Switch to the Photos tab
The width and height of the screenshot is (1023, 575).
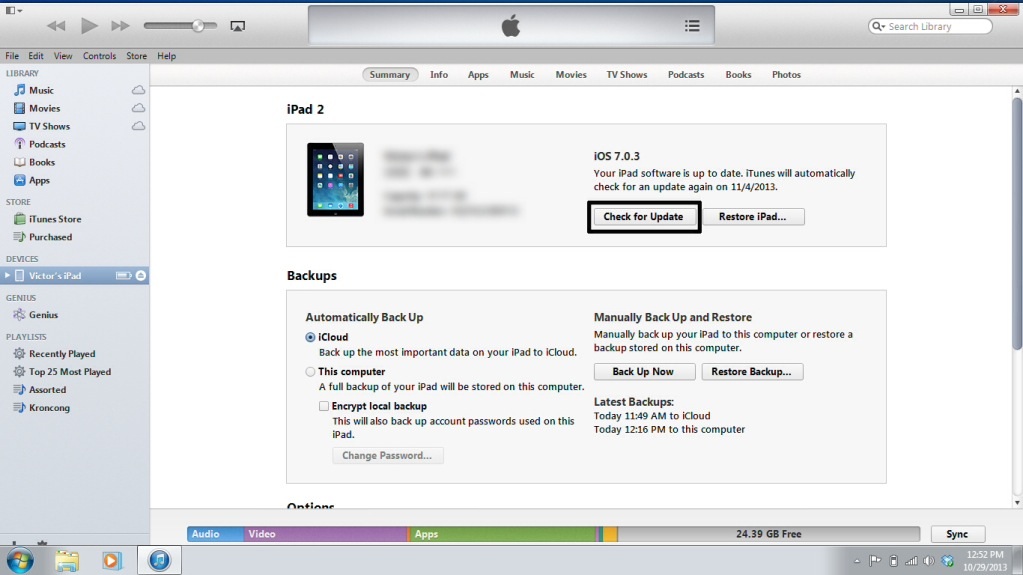[x=786, y=74]
